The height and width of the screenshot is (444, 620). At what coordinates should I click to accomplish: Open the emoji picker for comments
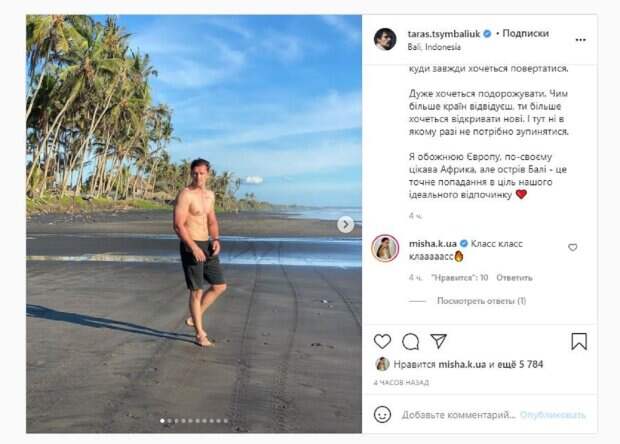point(382,414)
